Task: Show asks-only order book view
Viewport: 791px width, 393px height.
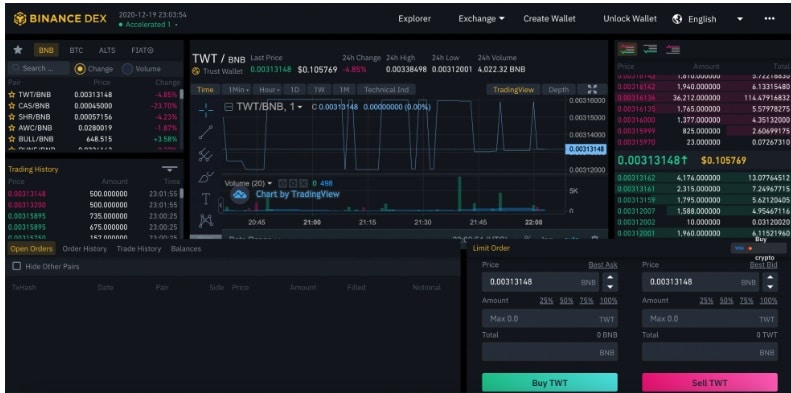Action: click(x=673, y=49)
